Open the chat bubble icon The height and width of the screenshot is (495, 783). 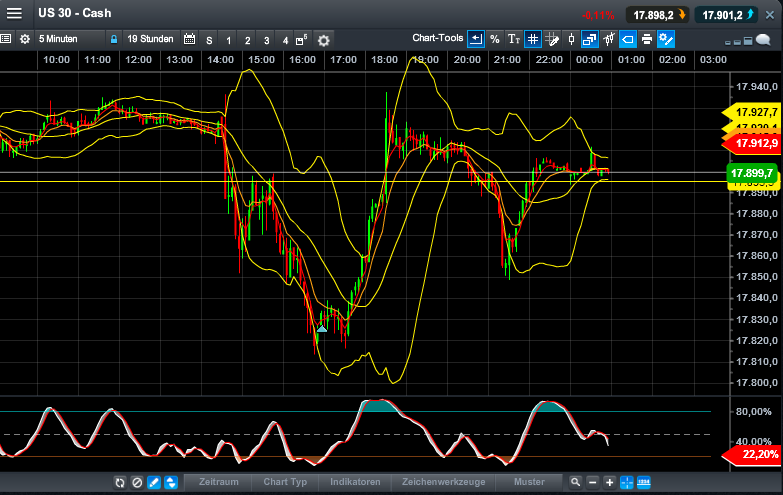(764, 40)
